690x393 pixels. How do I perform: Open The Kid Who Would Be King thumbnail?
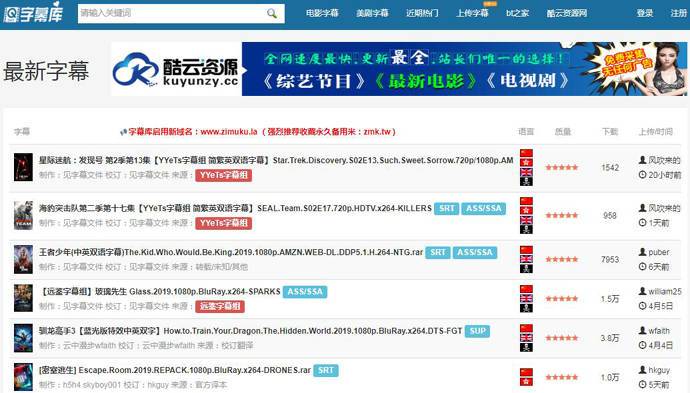click(23, 259)
